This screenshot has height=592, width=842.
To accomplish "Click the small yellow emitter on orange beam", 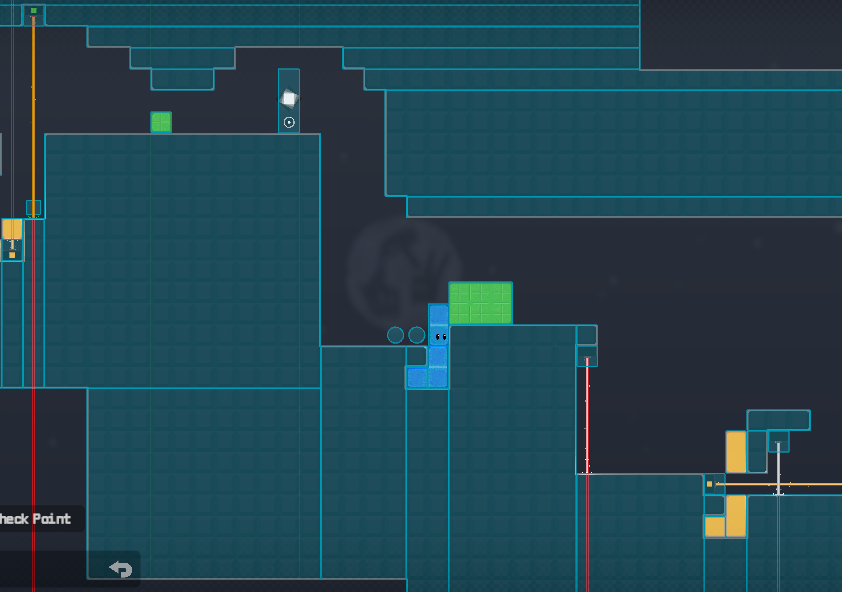I will [709, 484].
